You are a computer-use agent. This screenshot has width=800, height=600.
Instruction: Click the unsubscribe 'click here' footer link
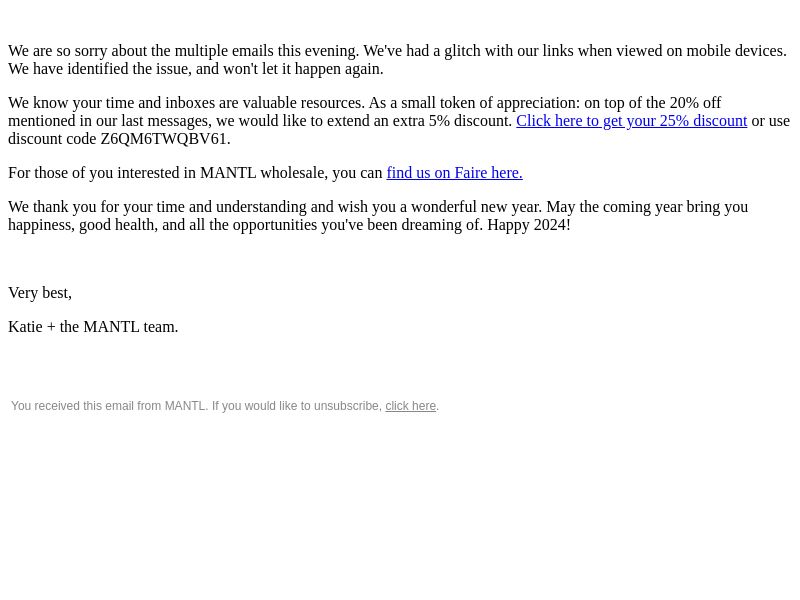point(411,406)
